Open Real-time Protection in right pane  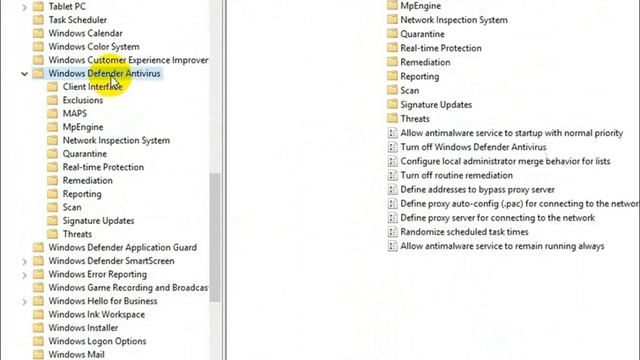coord(441,48)
